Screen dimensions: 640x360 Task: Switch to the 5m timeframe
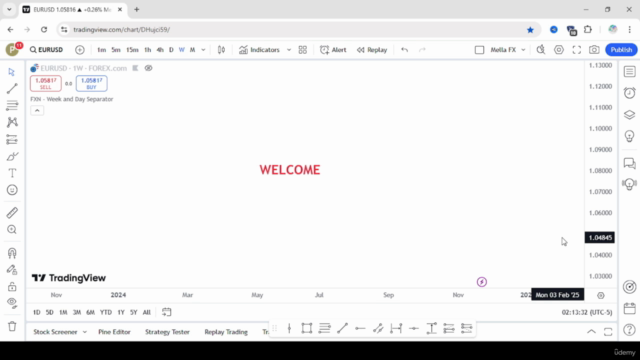click(x=116, y=50)
